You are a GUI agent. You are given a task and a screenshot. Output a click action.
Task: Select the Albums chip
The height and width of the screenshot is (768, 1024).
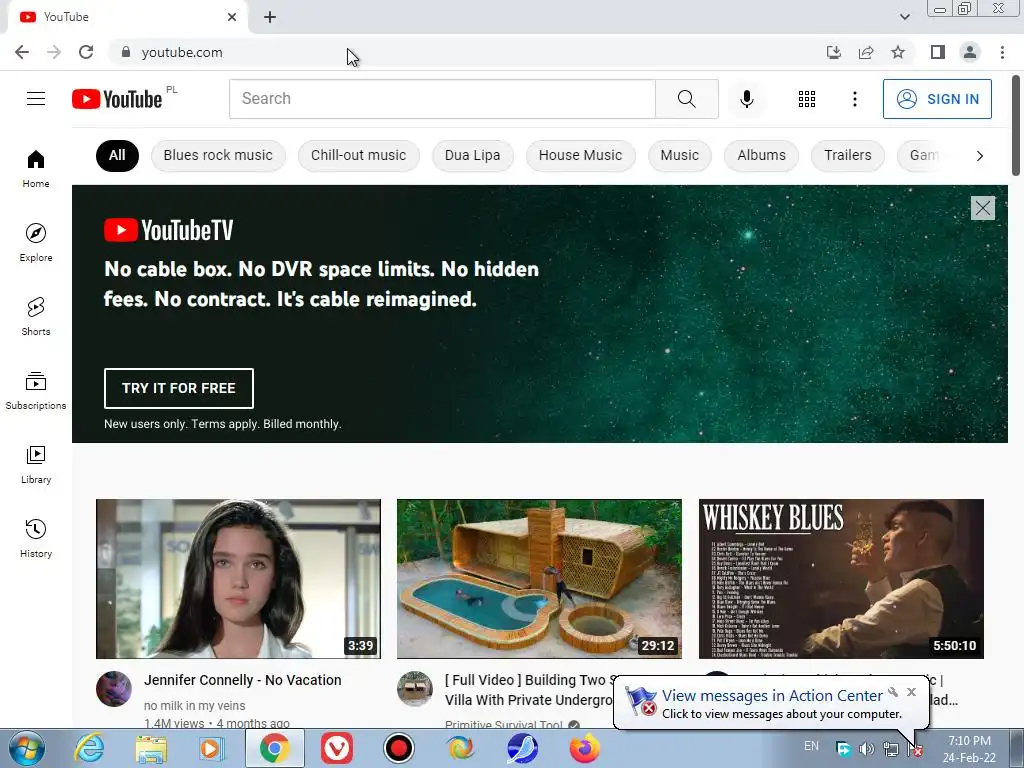point(761,155)
